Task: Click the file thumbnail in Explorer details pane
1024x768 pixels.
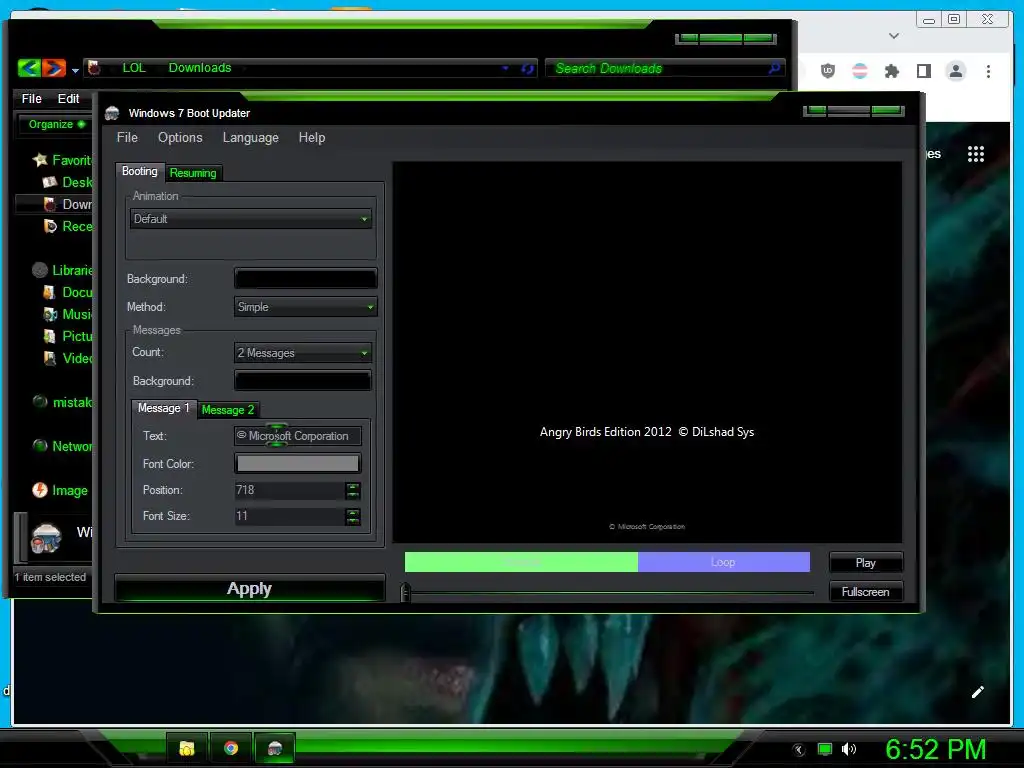Action: tap(46, 537)
